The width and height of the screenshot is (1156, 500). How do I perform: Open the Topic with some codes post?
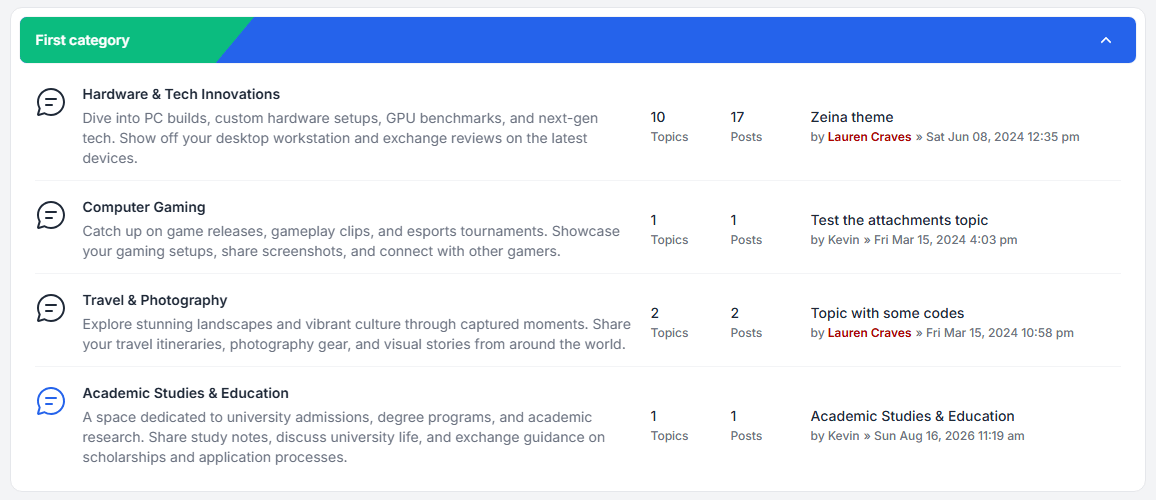pyautogui.click(x=887, y=313)
